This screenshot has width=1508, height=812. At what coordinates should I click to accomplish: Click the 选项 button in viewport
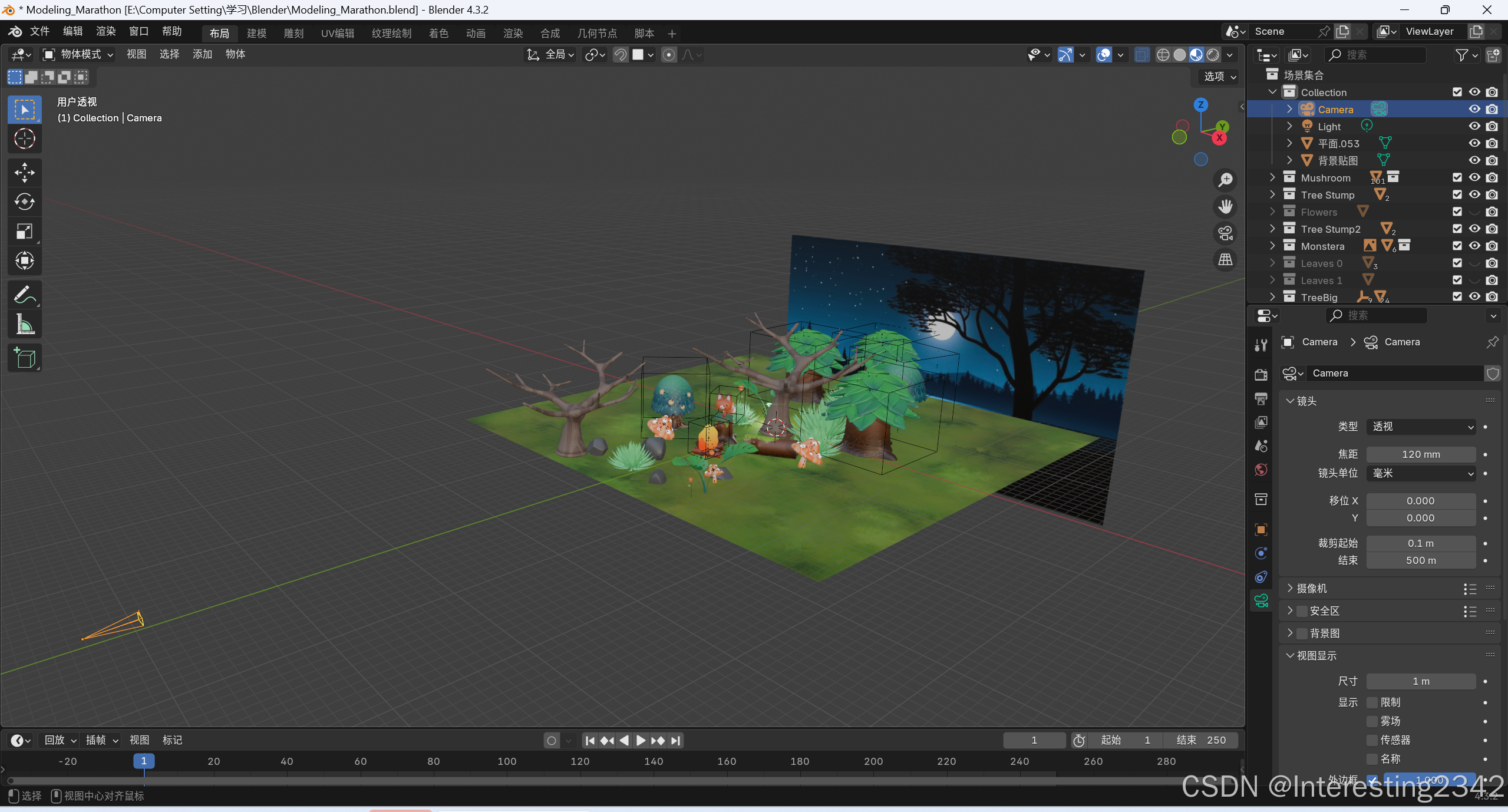click(x=1219, y=77)
